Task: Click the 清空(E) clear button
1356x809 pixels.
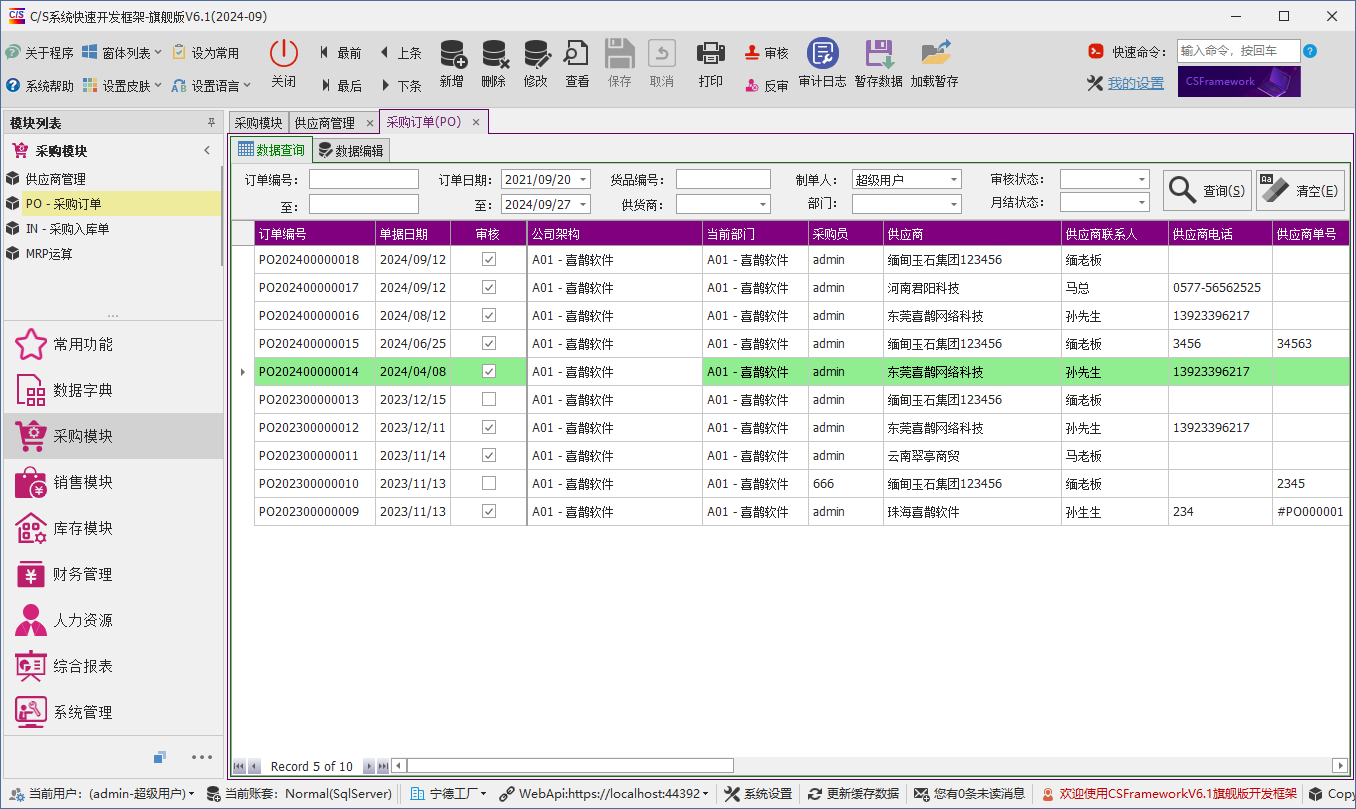Action: coord(1300,190)
